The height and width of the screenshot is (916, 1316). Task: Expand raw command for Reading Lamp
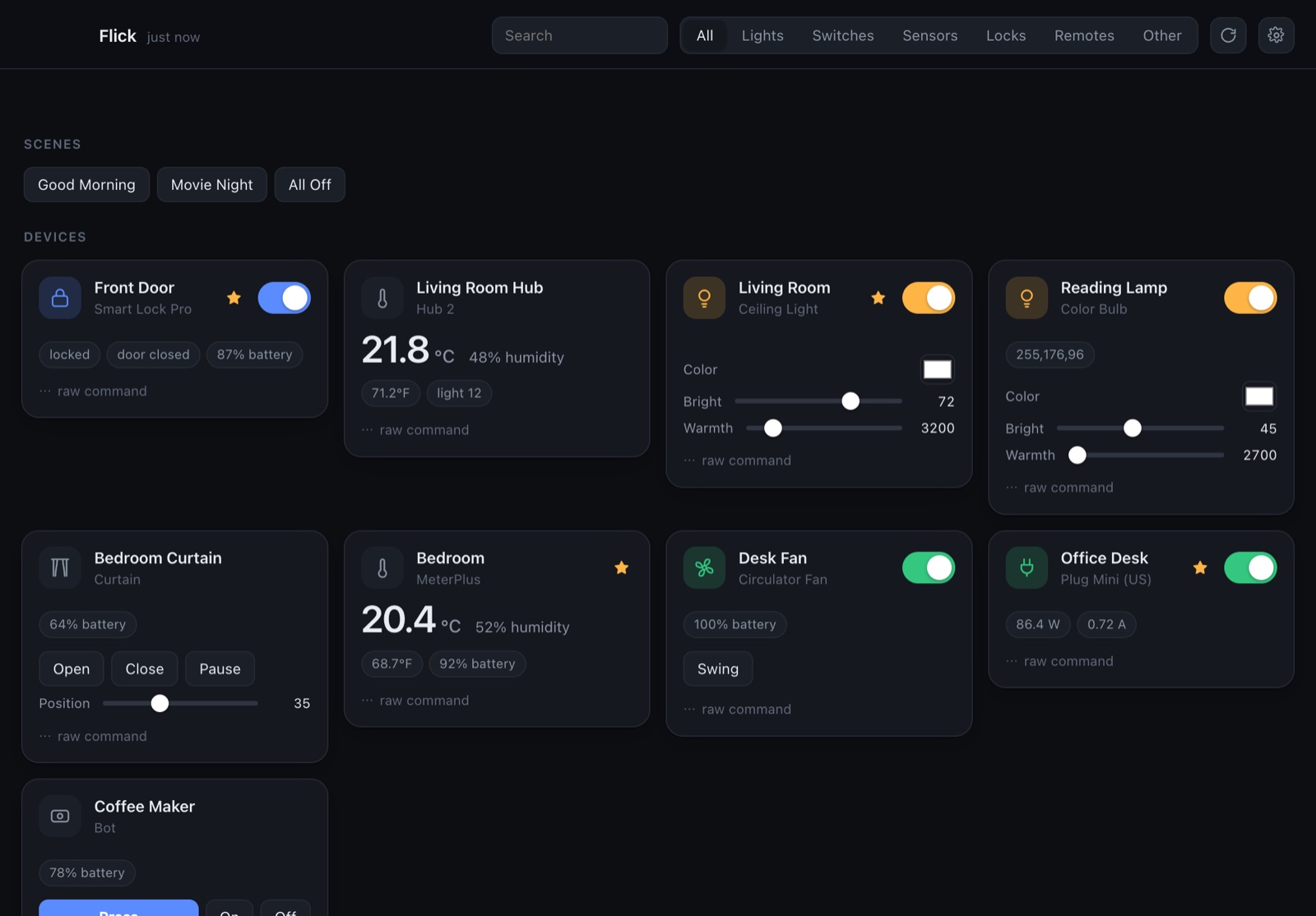click(1059, 488)
